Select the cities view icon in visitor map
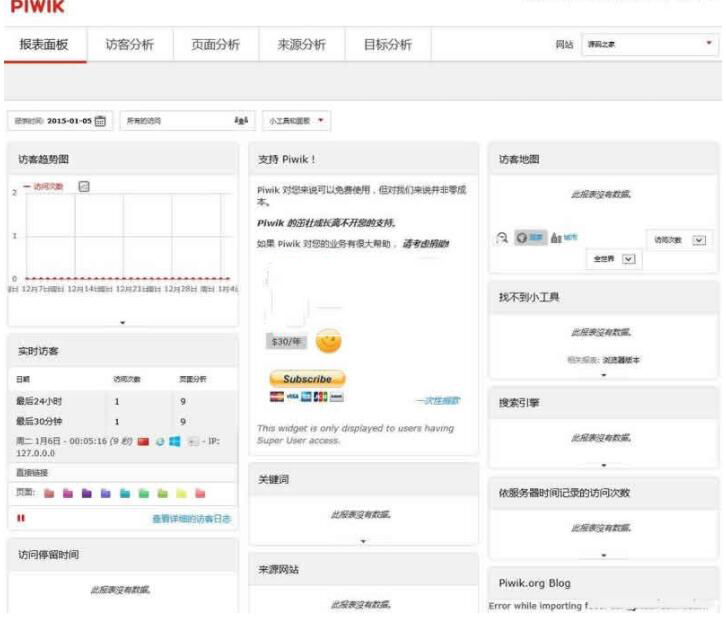The image size is (726, 617). point(563,237)
